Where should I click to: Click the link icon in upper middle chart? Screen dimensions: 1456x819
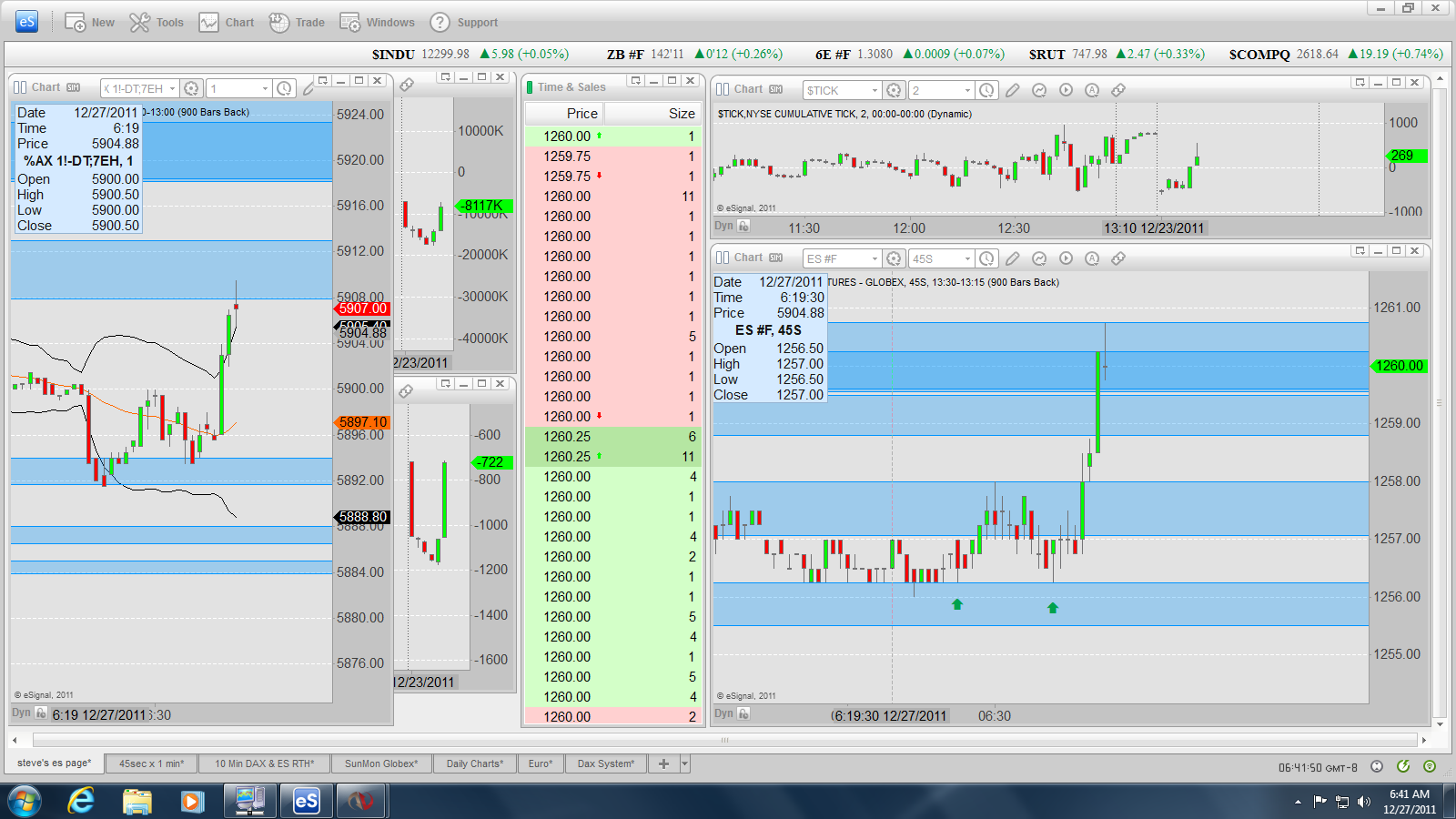tap(407, 85)
